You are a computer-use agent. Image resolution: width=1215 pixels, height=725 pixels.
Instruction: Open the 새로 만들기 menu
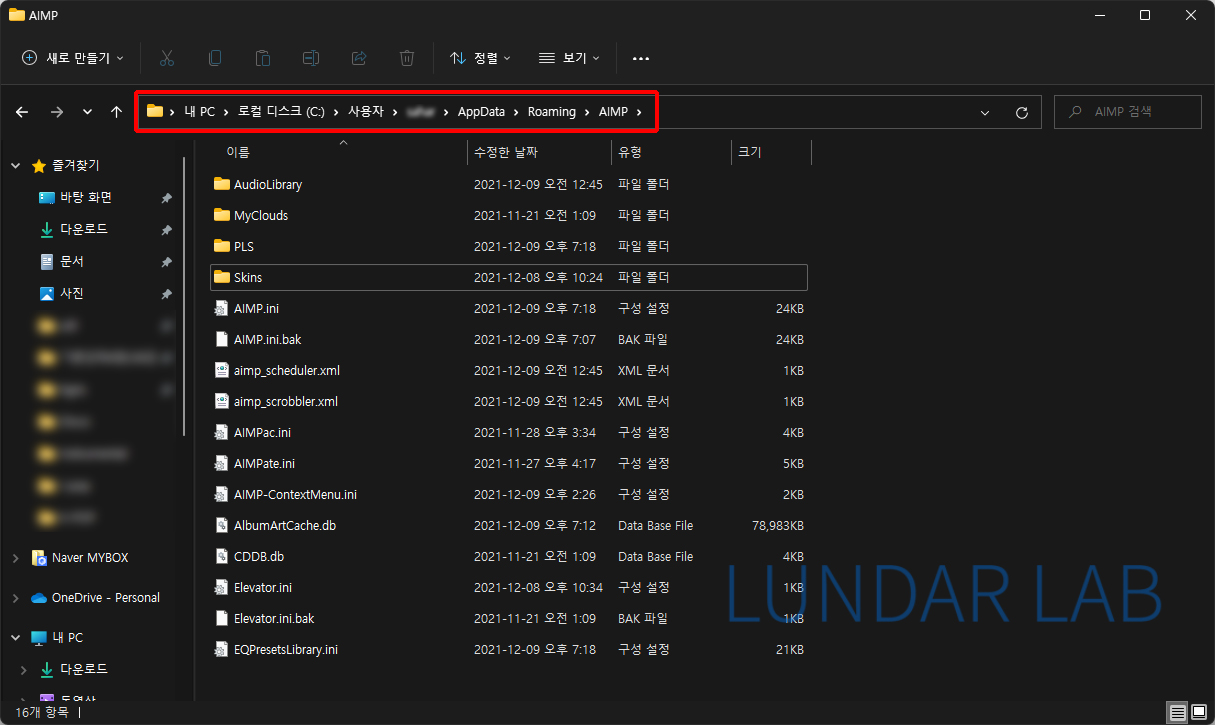[72, 58]
